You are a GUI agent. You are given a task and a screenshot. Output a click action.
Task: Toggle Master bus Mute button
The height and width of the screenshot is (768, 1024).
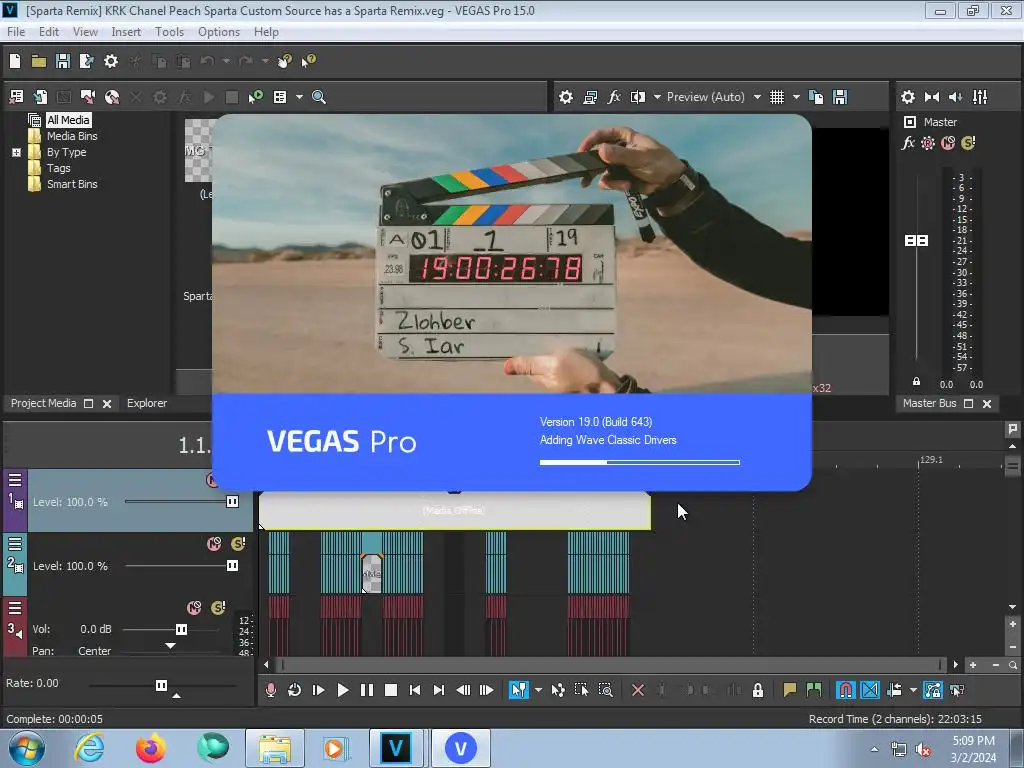click(948, 143)
